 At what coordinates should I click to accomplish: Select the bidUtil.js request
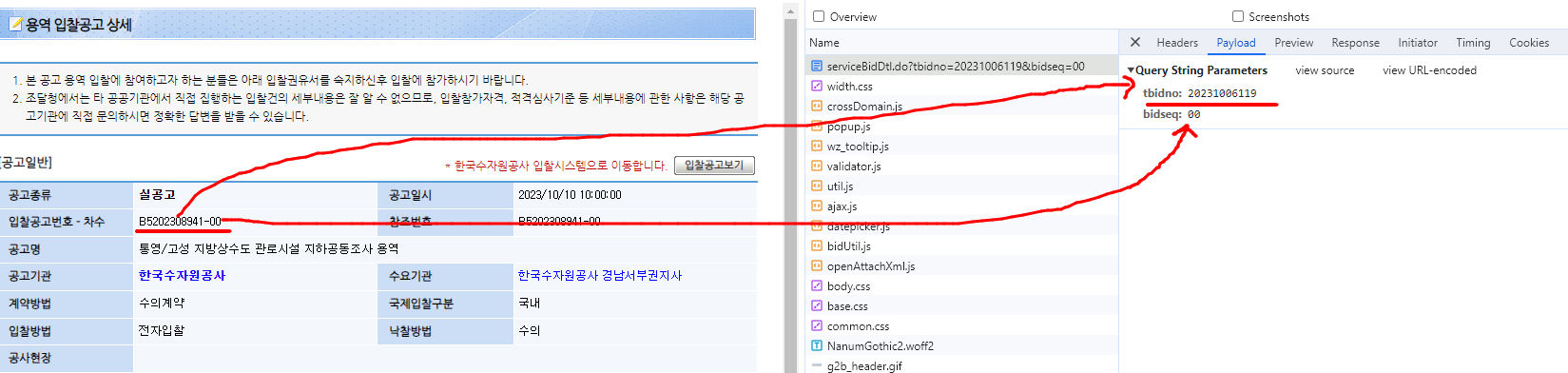click(962, 246)
